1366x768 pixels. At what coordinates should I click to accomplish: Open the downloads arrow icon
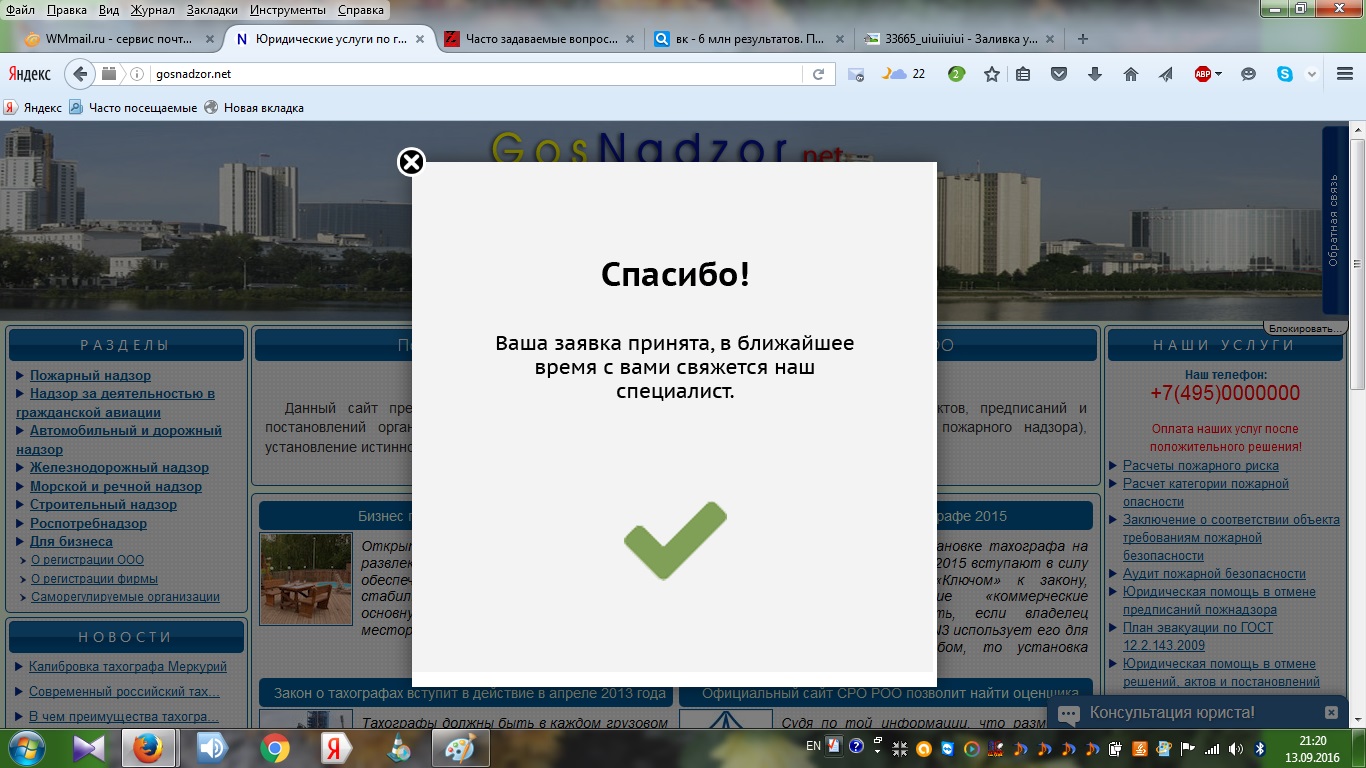point(1095,74)
